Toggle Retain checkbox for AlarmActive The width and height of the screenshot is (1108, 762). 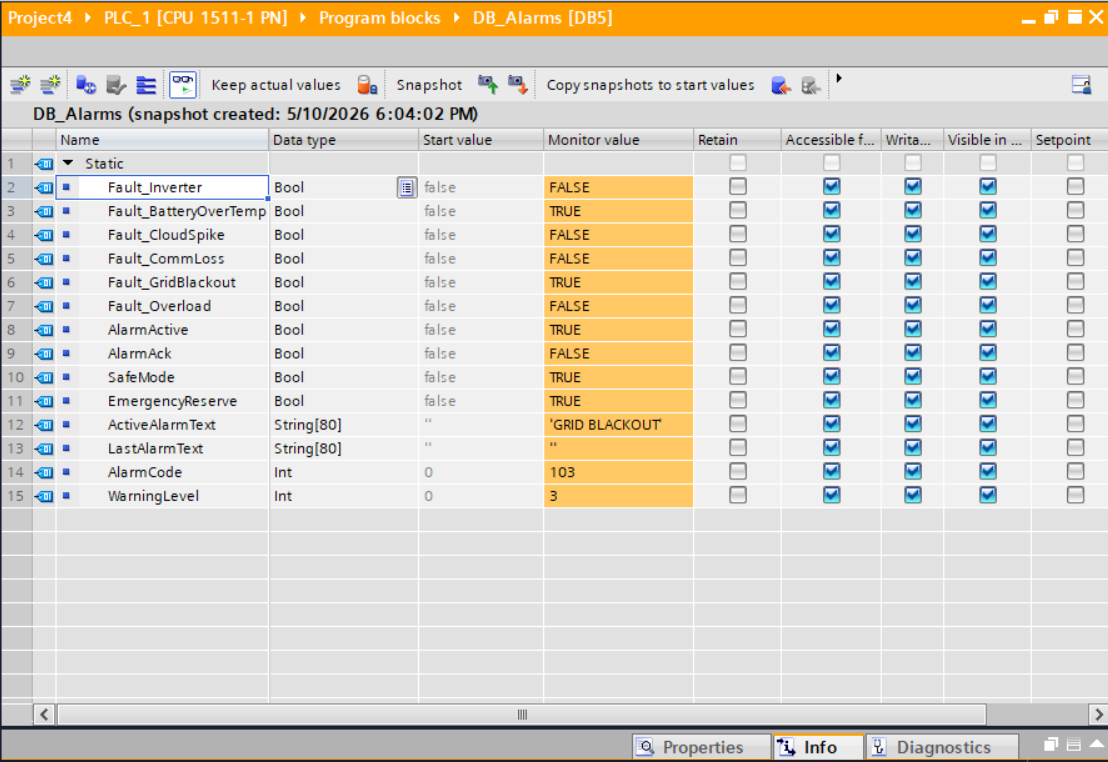tap(738, 329)
